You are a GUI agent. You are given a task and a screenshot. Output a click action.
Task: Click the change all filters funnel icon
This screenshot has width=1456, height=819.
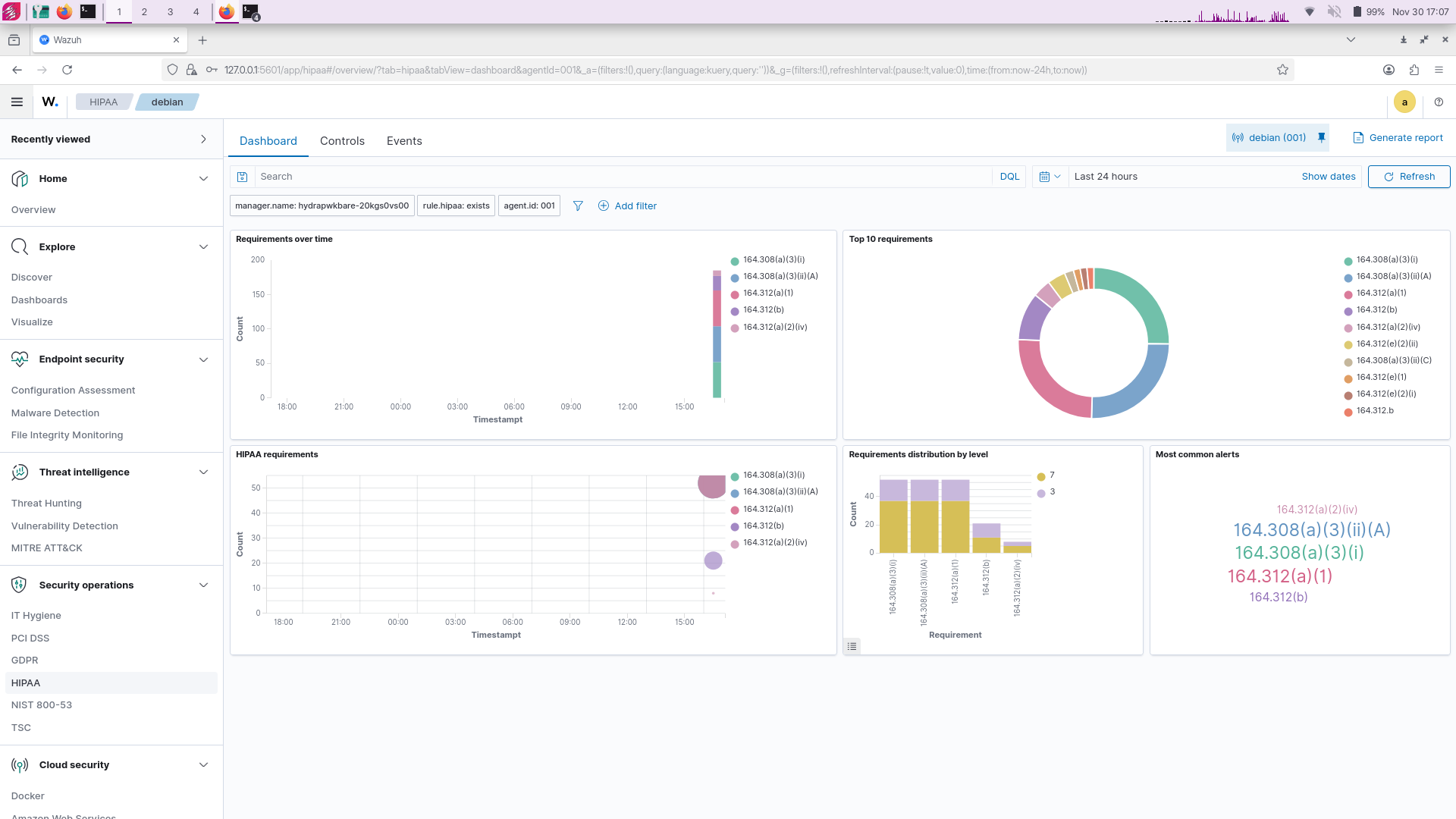(x=578, y=206)
